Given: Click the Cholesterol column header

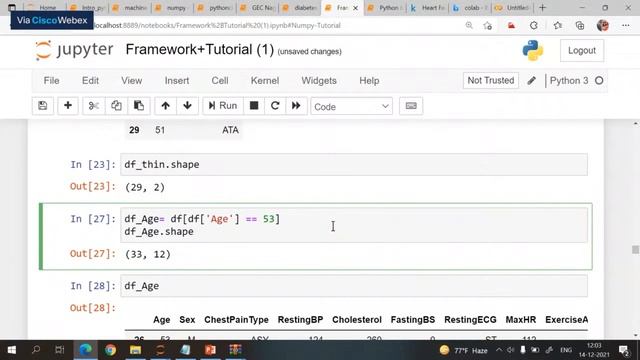Looking at the screenshot, I should [357, 320].
